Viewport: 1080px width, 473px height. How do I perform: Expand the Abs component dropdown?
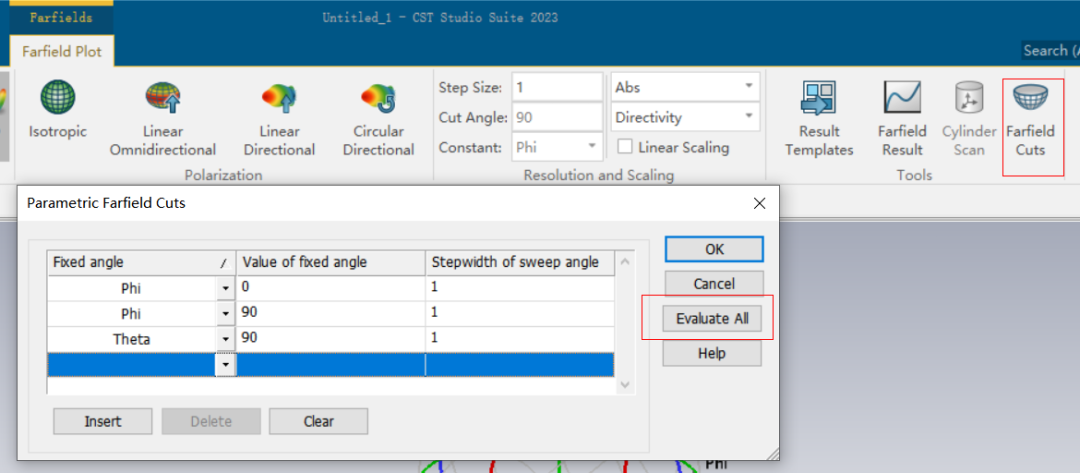pos(748,87)
